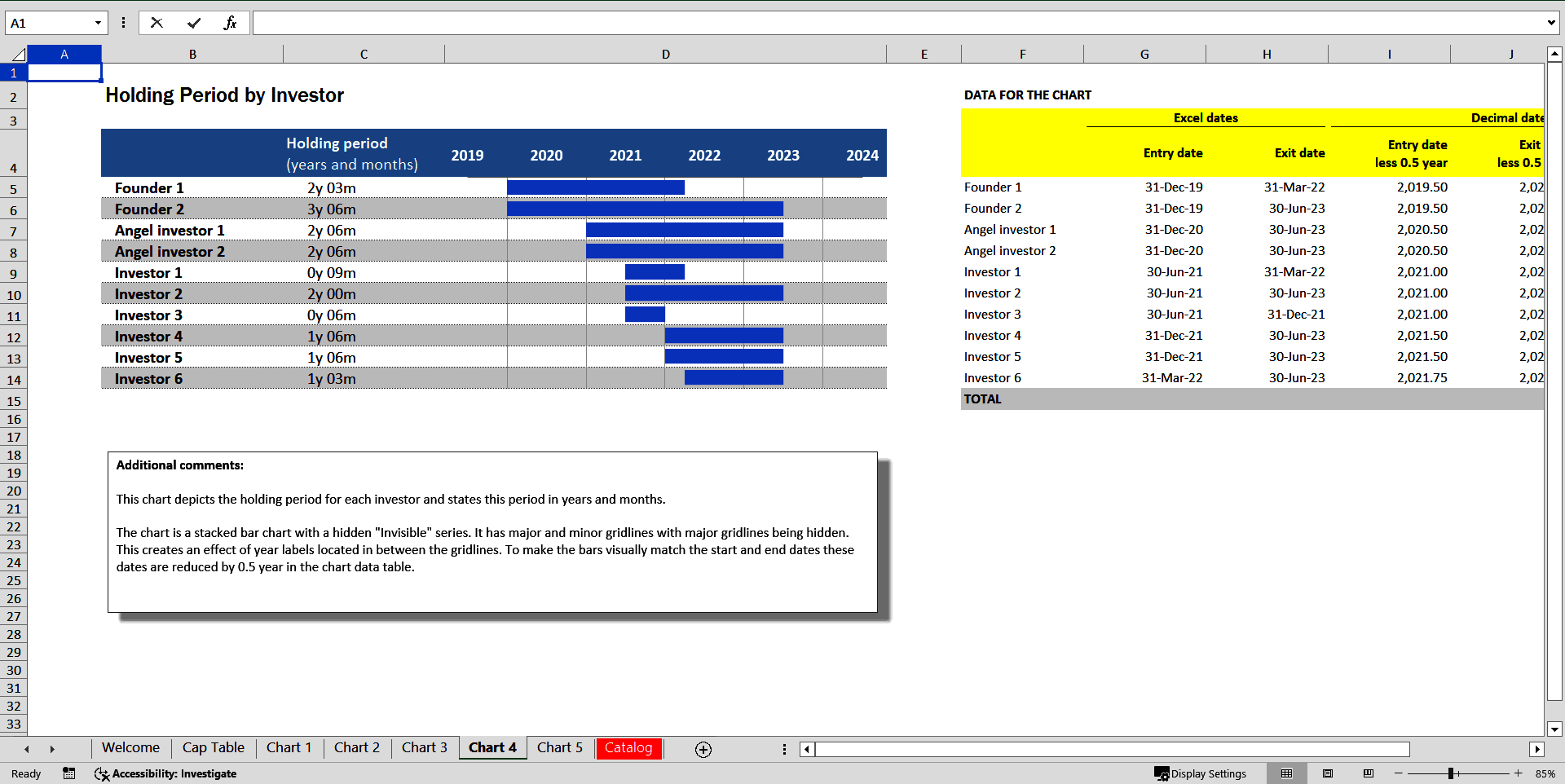Switch to Page Break Preview view
Viewport: 1565px width, 784px height.
point(1369,773)
